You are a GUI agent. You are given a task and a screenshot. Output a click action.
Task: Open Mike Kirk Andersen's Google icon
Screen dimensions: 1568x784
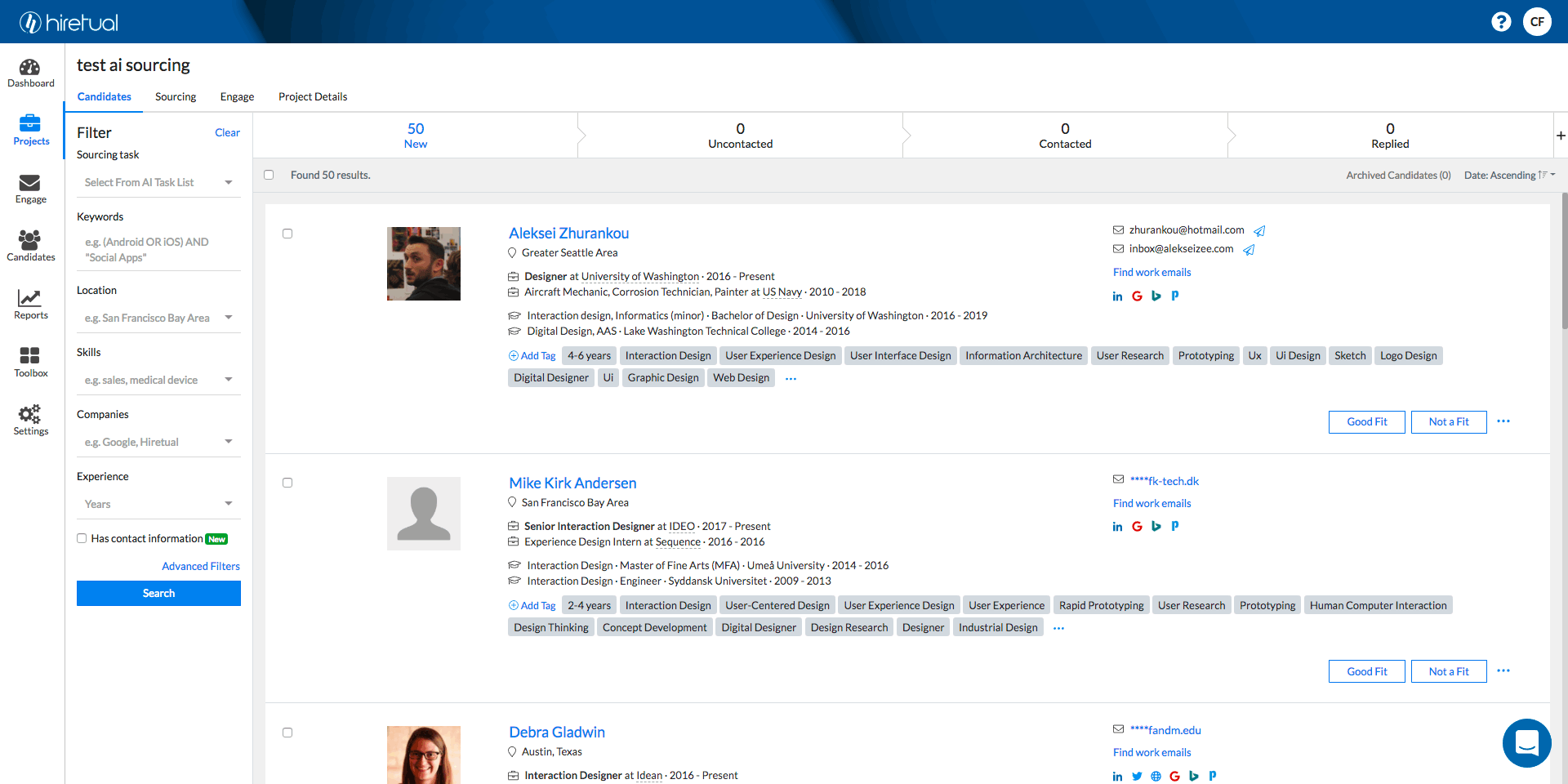[1137, 527]
